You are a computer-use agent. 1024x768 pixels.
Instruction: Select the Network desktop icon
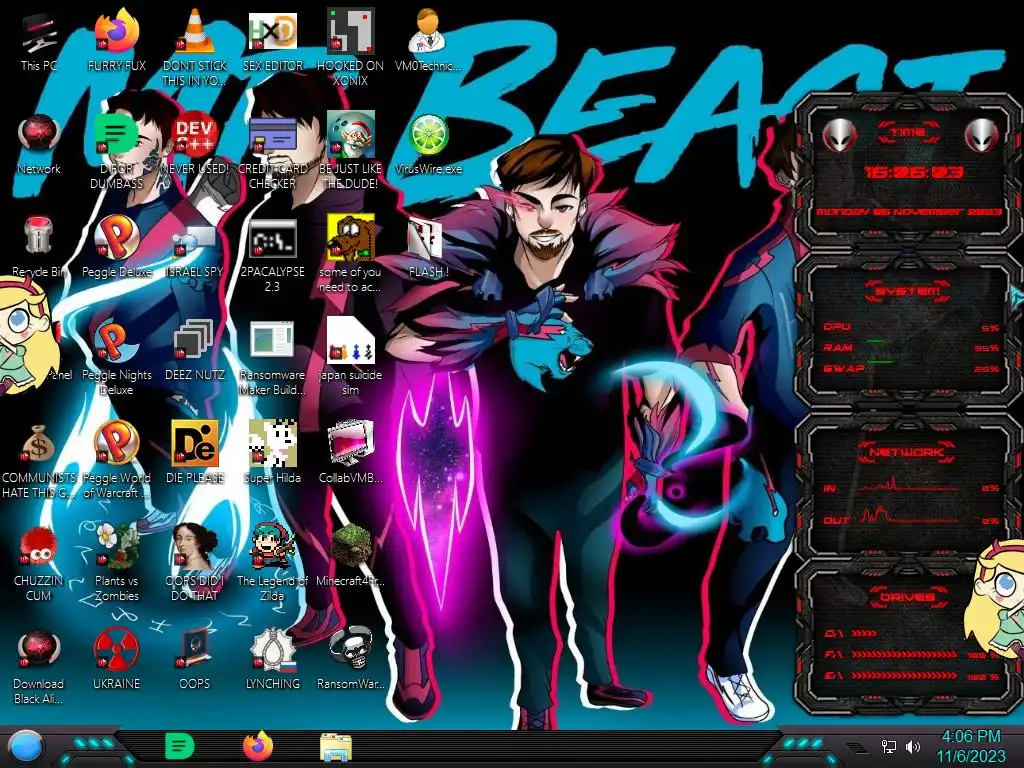(x=39, y=145)
